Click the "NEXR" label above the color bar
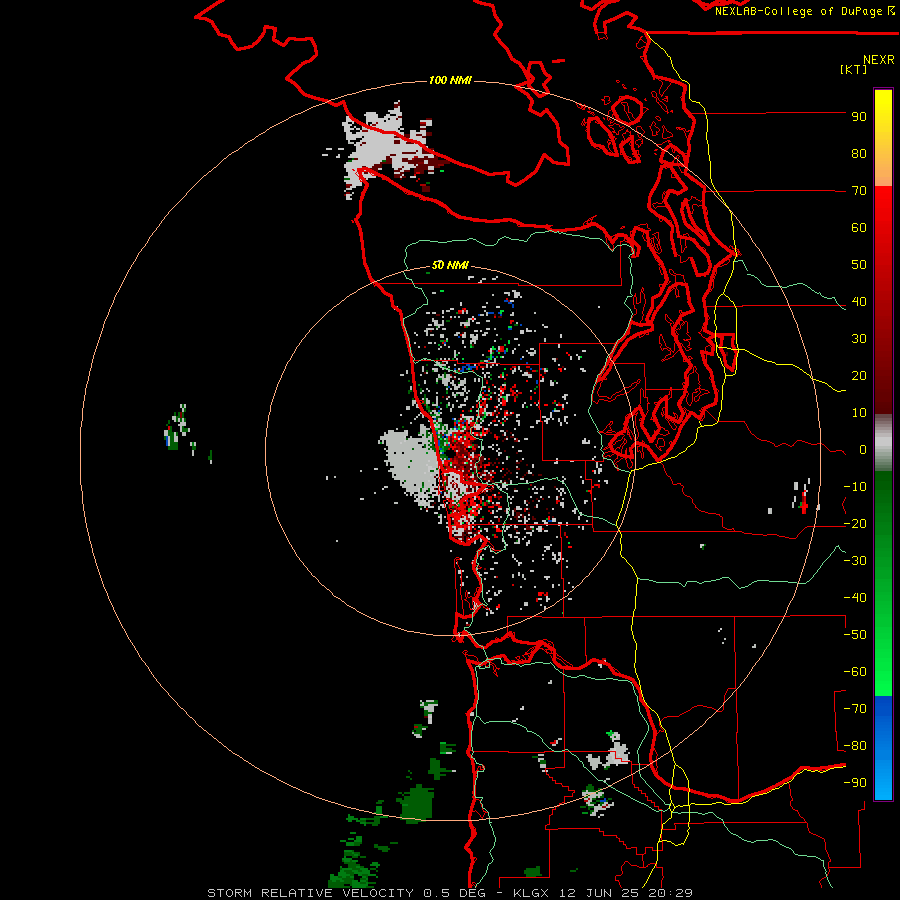 [x=879, y=60]
